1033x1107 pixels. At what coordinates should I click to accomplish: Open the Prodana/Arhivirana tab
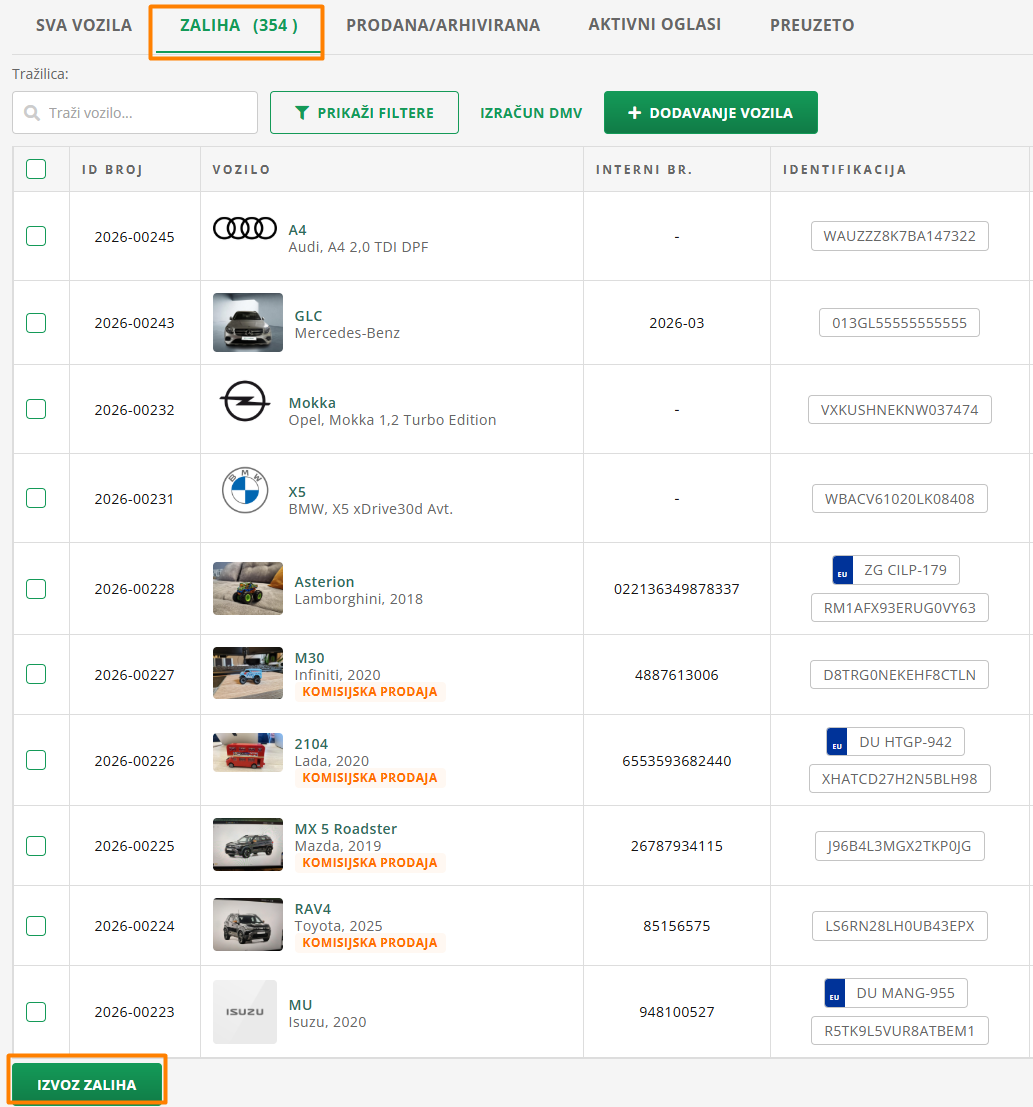pos(443,25)
